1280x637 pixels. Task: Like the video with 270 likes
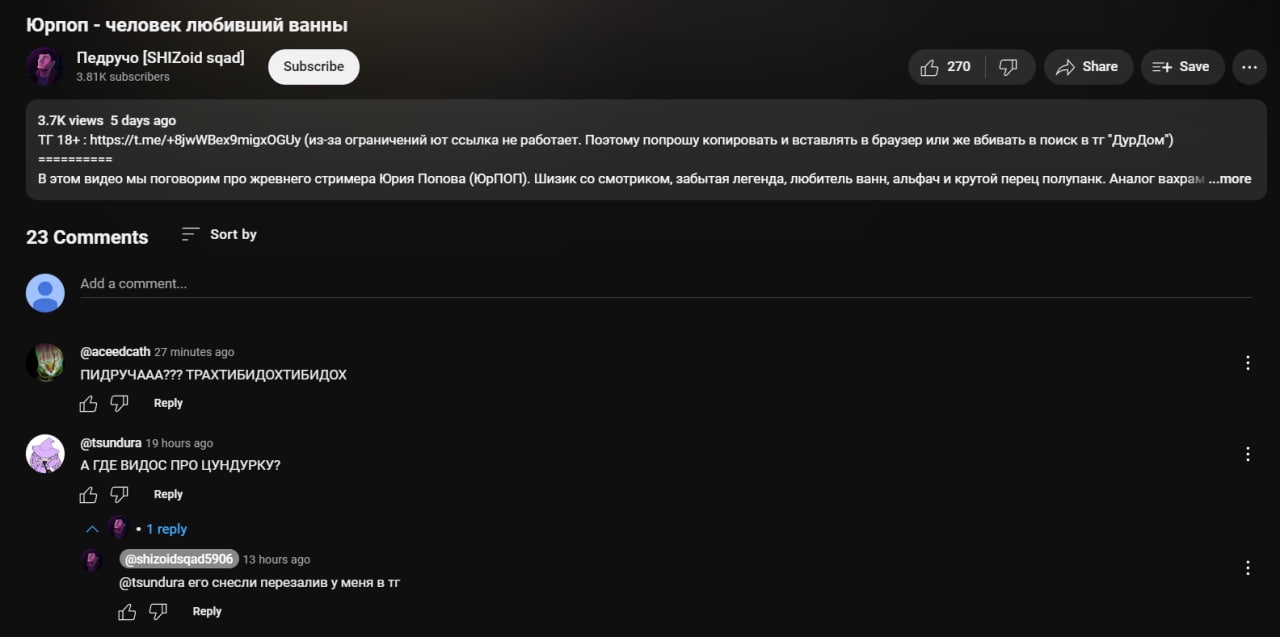[x=946, y=67]
